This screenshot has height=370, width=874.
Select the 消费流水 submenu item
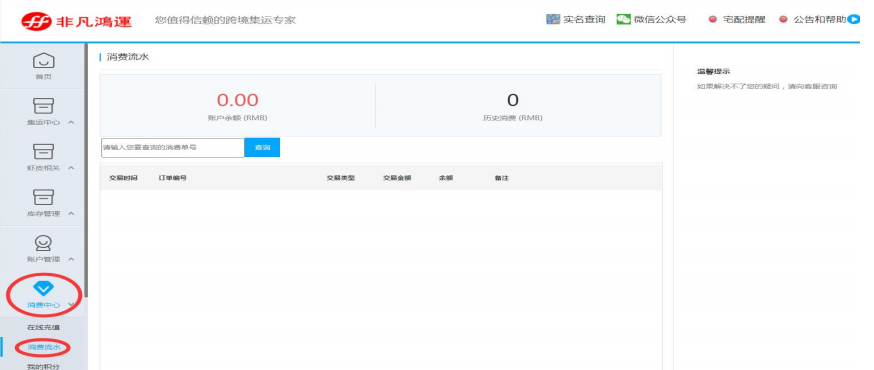pyautogui.click(x=43, y=347)
